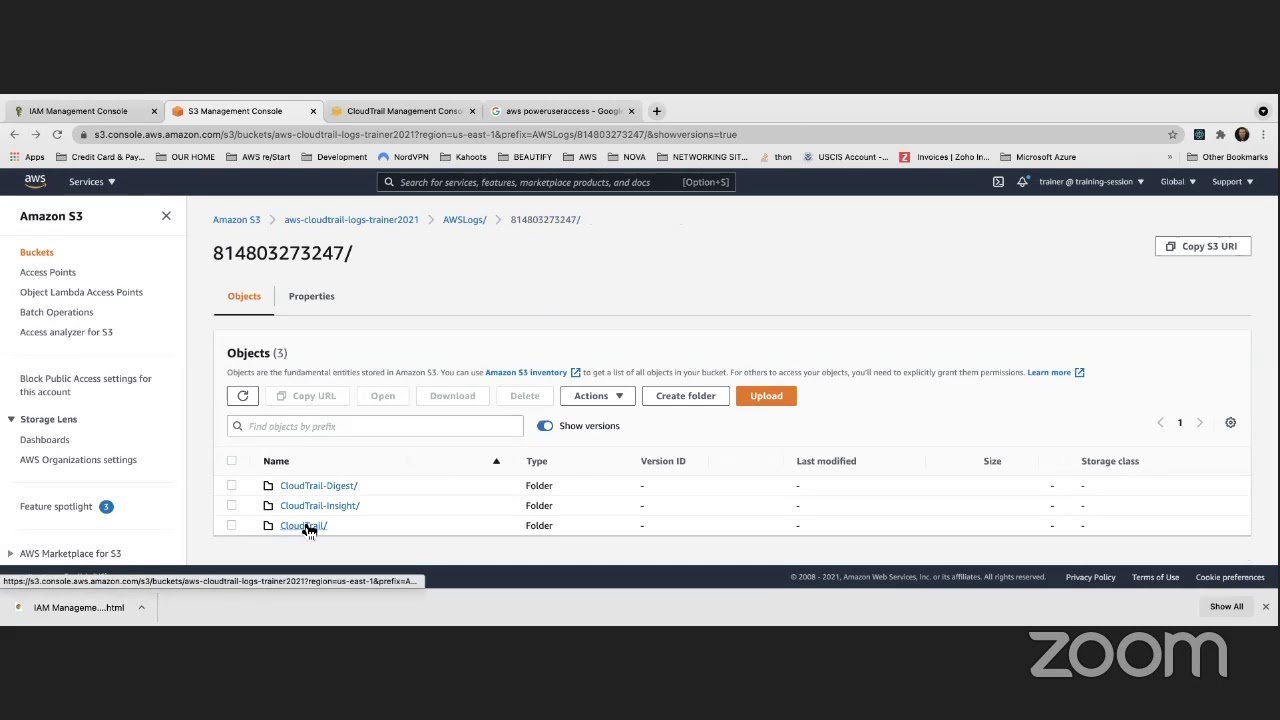The image size is (1280, 720).
Task: Open the CloudTrail/ folder link
Action: tap(304, 526)
